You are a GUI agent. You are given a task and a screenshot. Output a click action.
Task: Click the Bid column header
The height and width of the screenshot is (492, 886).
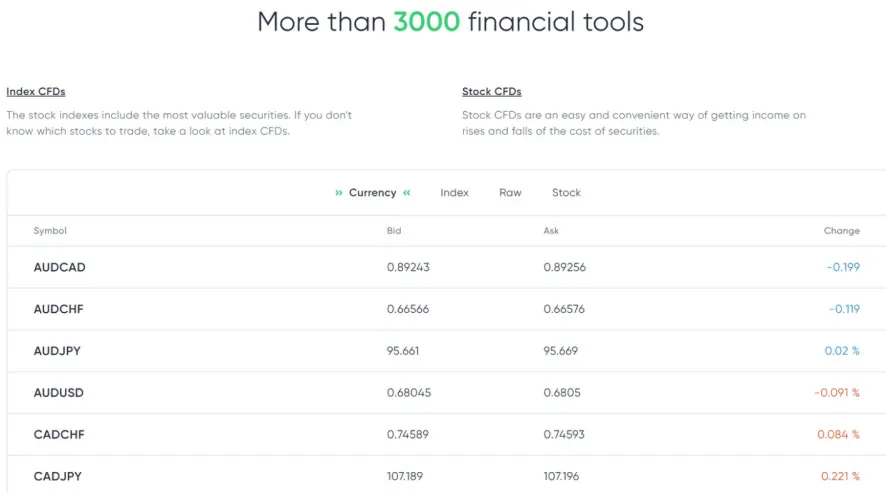click(394, 231)
